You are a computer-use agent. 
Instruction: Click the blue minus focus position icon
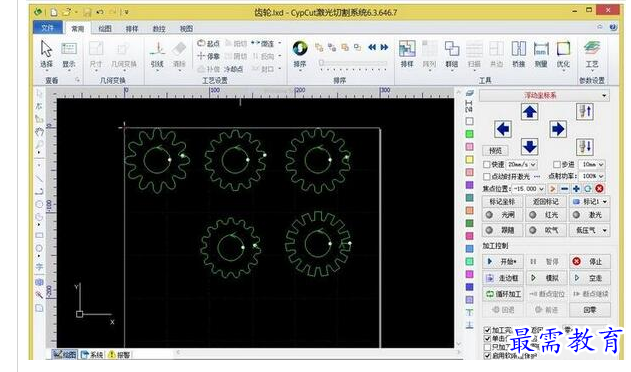[565, 188]
